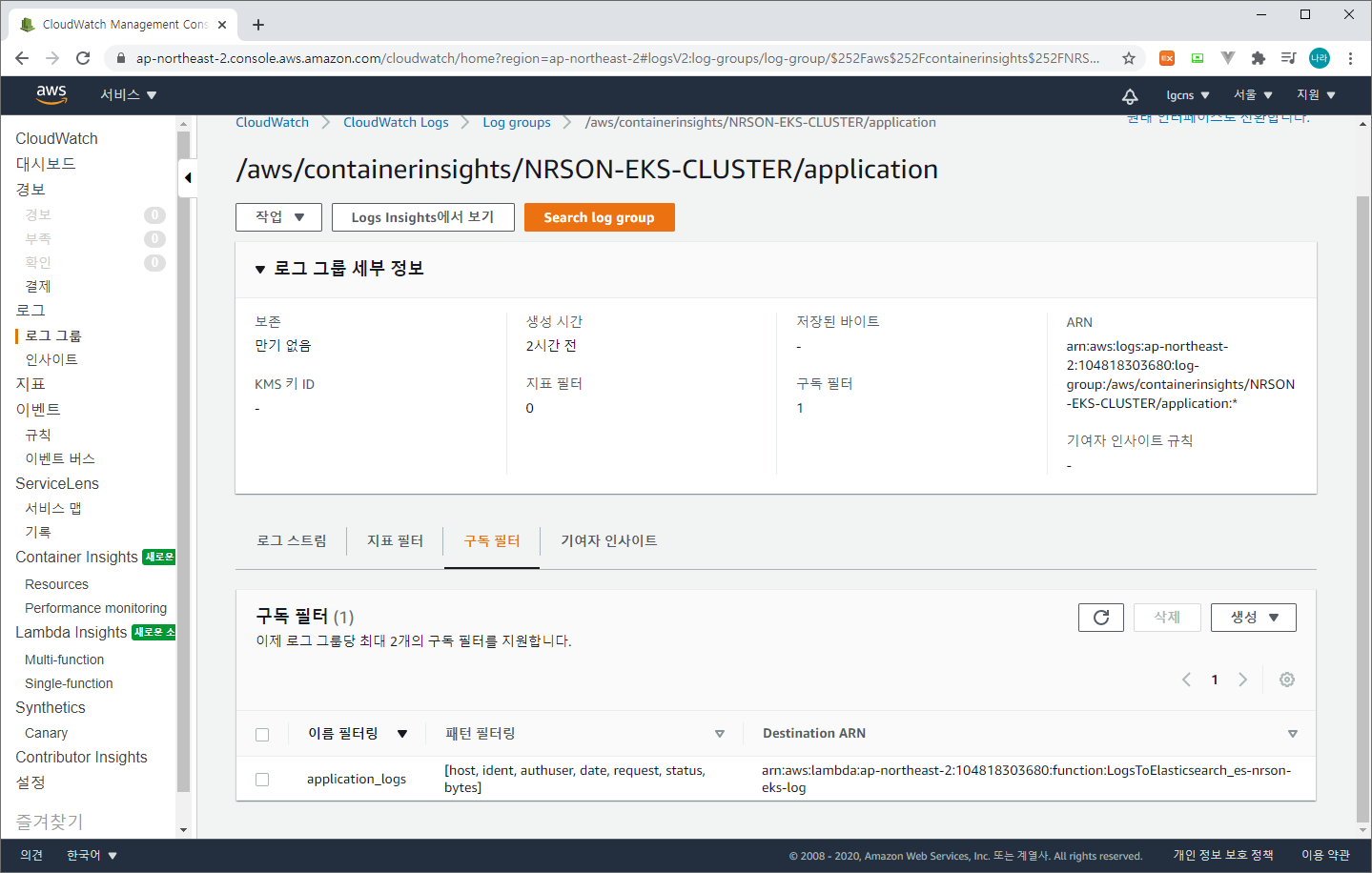
Task: Navigate forward in browser
Action: click(52, 58)
